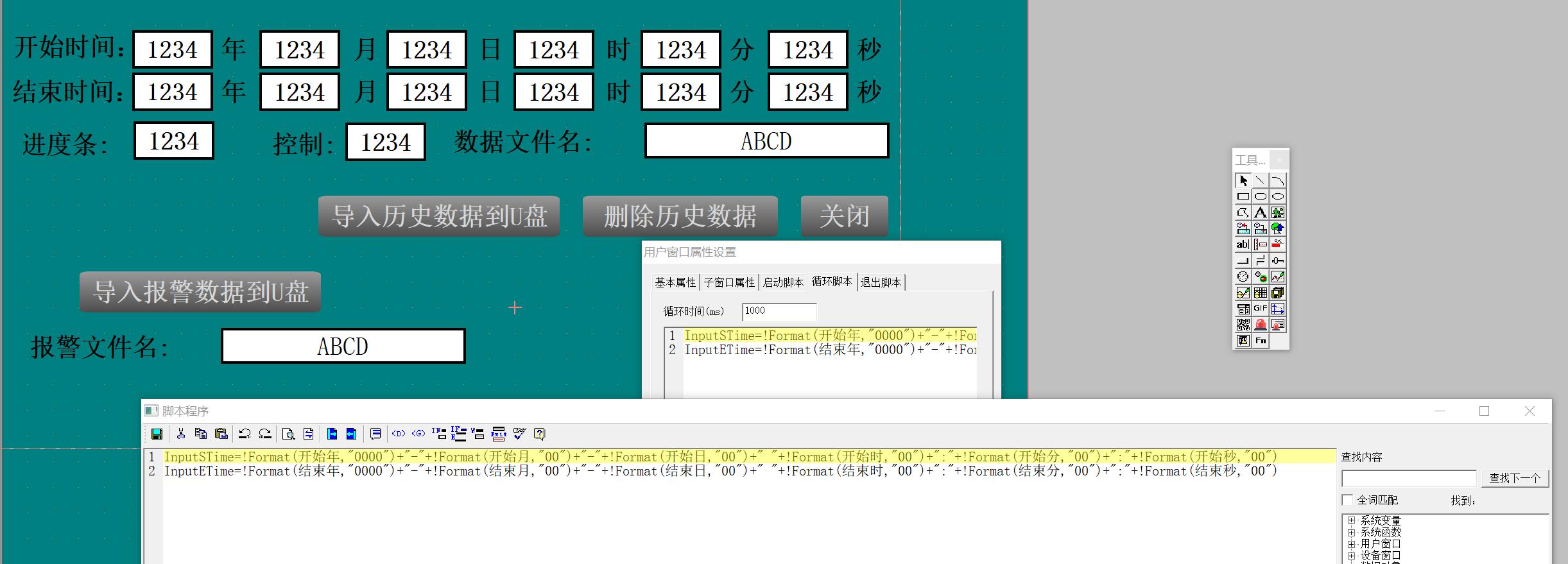The width and height of the screenshot is (1568, 564).
Task: Switch to the 子窗口属性 tab
Action: [730, 282]
